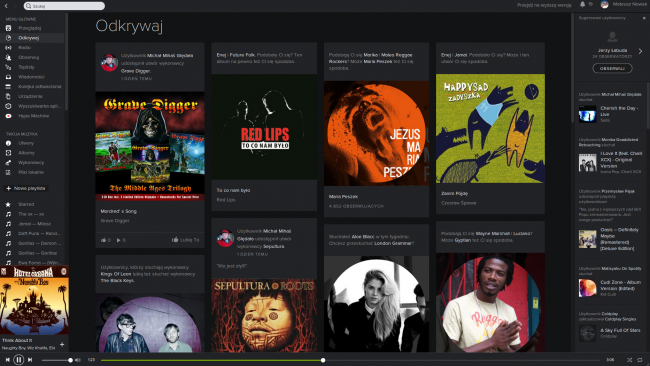Screen dimensions: 650x366
Task: Open the To co nam było album link
Action: click(x=233, y=190)
